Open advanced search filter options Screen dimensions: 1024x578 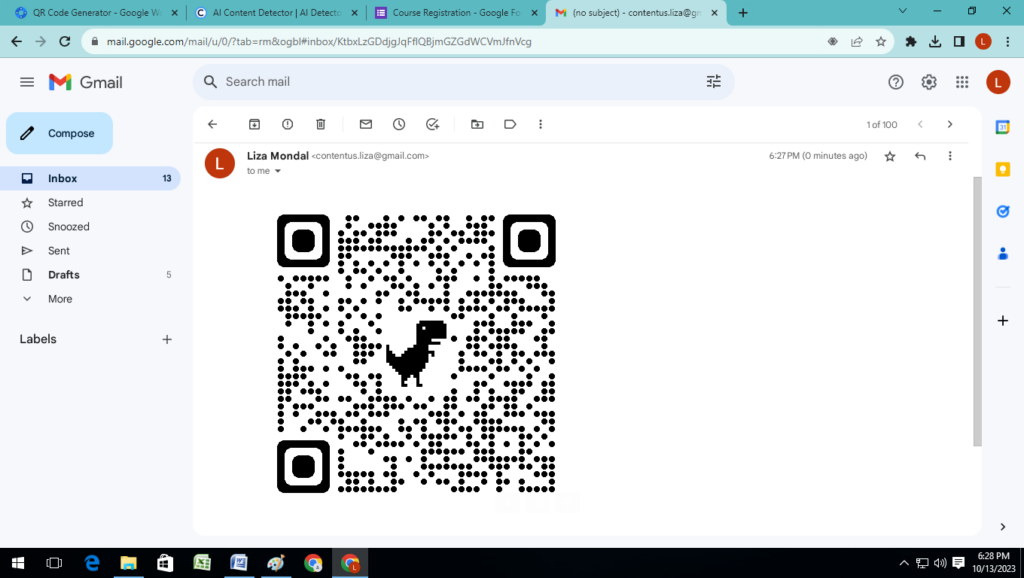[x=713, y=82]
